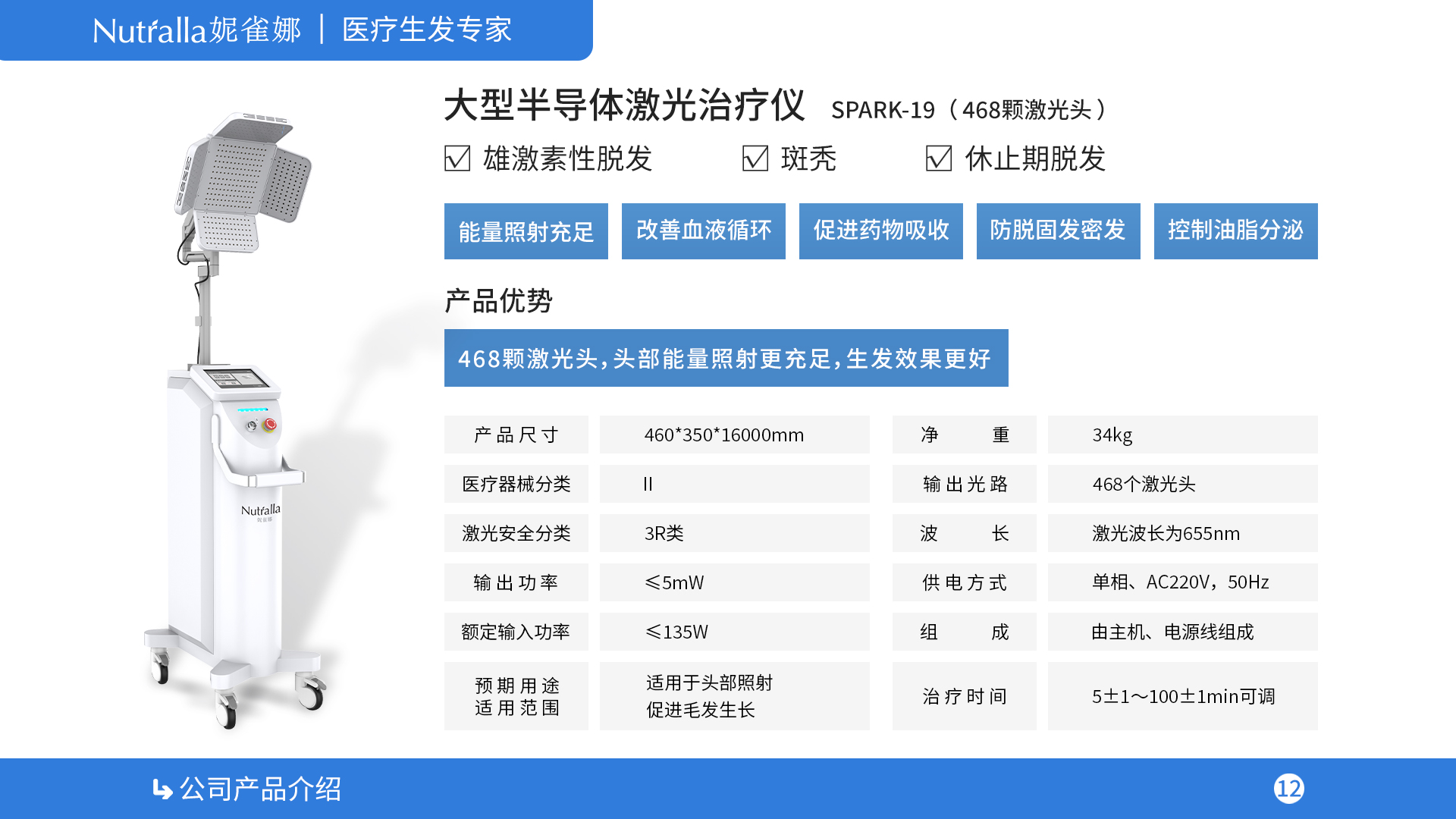1456x819 pixels.
Task: Click the 供电方式 label cell
Action: 965,582
